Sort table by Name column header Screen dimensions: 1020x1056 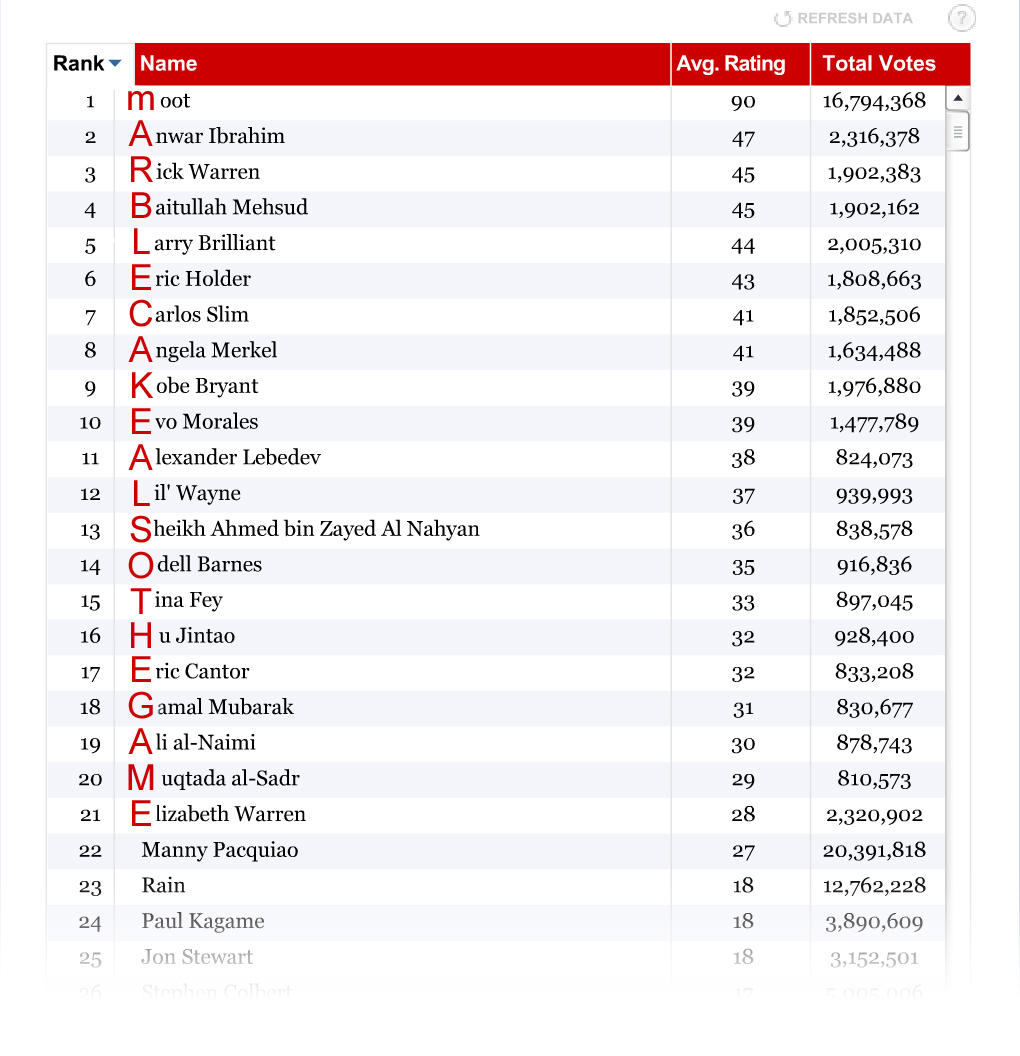[168, 64]
